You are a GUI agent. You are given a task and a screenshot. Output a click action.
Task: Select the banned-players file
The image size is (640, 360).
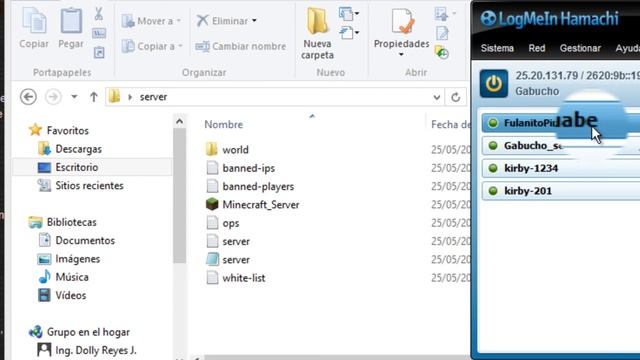tap(250, 187)
